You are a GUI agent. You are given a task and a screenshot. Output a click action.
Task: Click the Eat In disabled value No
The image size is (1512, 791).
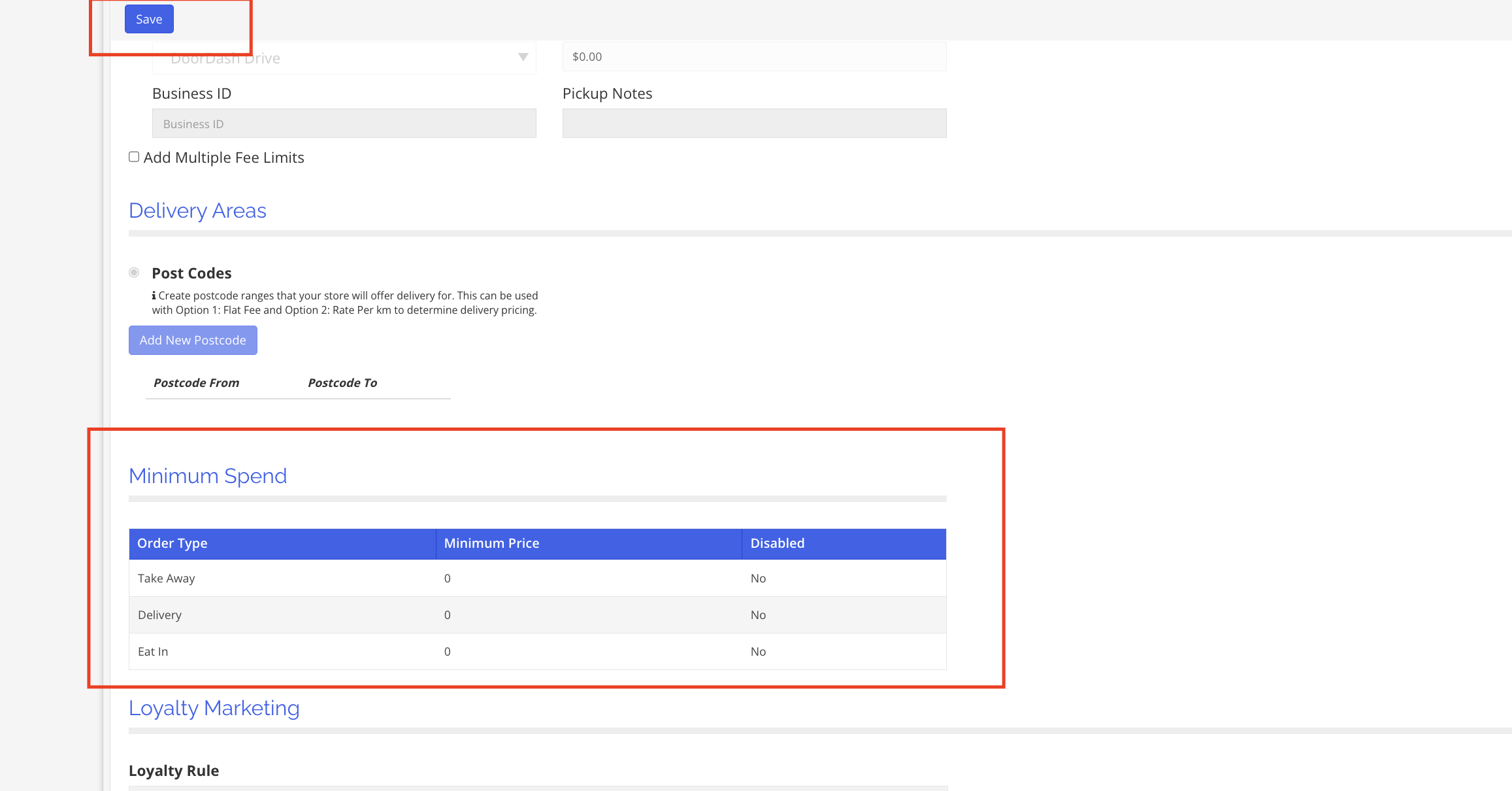(758, 652)
